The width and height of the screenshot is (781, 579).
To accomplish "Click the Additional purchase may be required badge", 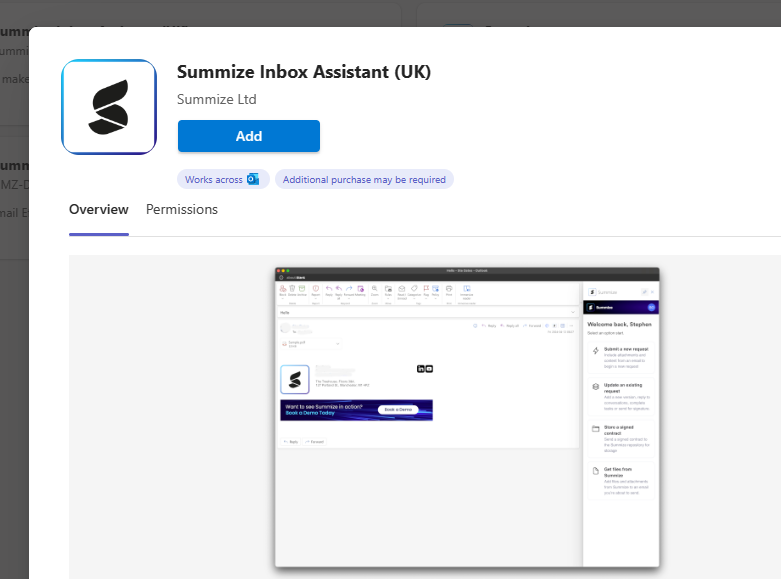I will pyautogui.click(x=364, y=179).
